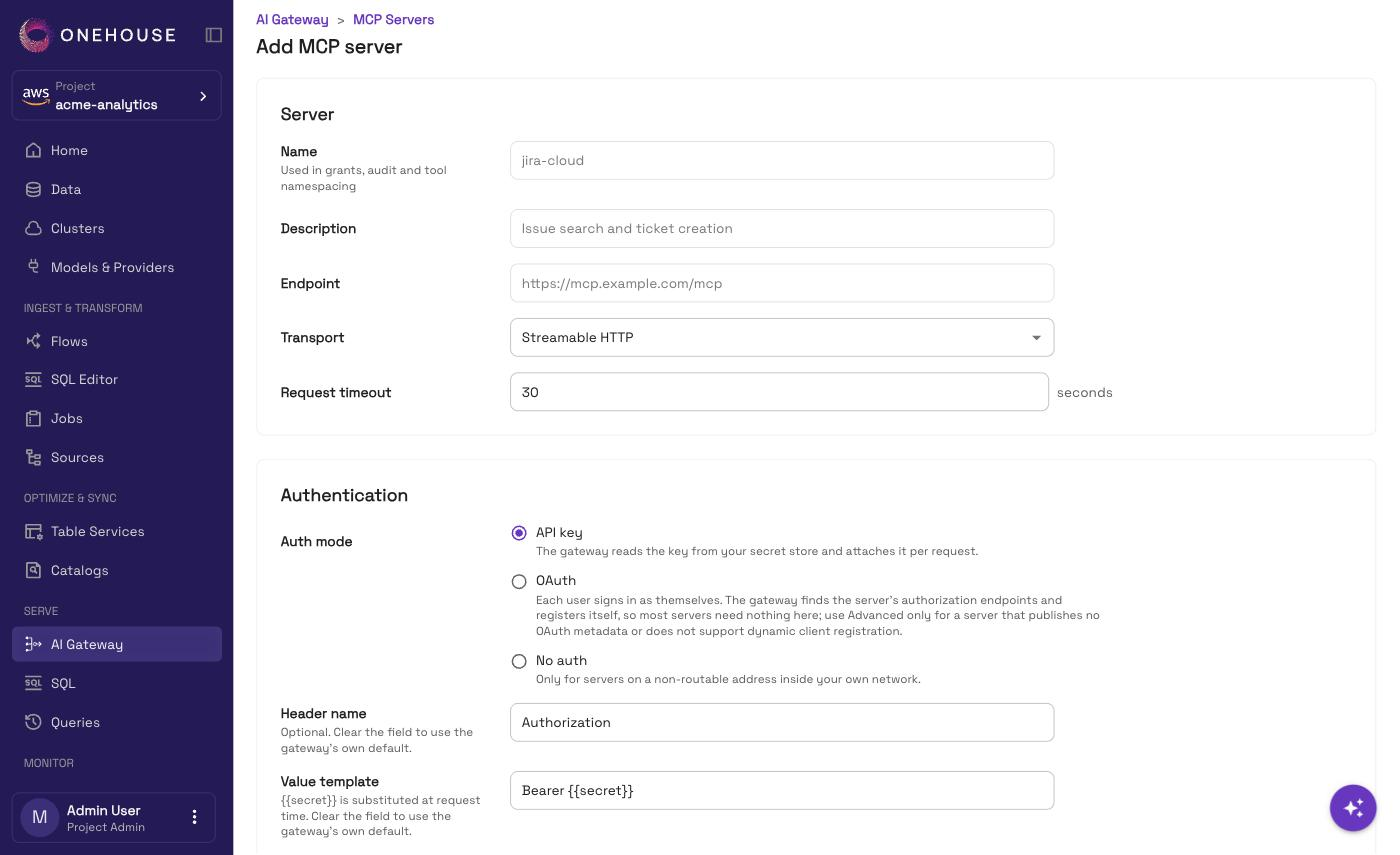Open Admin User options kebab menu
Image resolution: width=1400 pixels, height=855 pixels.
pos(194,817)
